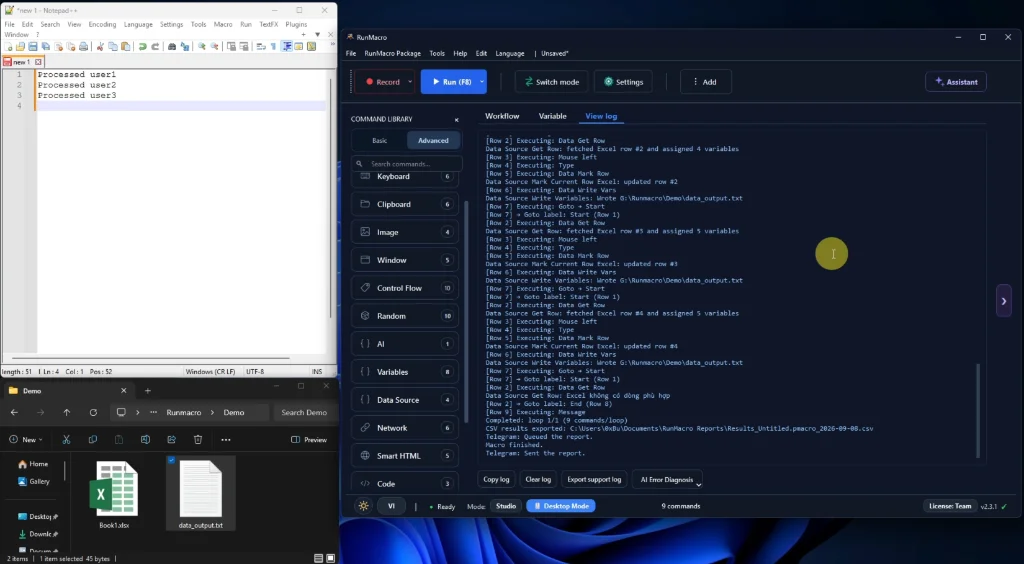Click the Refresh icon in File Explorer
The height and width of the screenshot is (564, 1024).
point(93,413)
